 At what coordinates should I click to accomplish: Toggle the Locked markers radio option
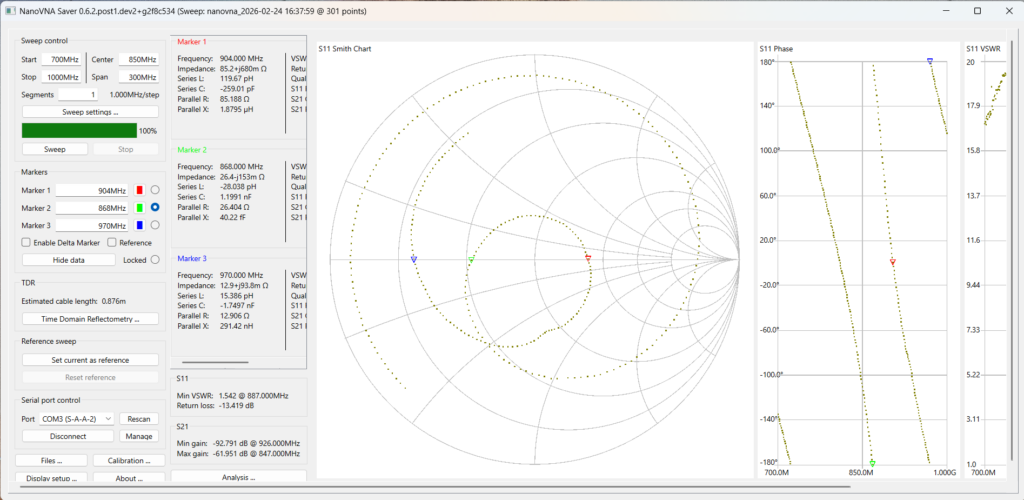pos(155,259)
